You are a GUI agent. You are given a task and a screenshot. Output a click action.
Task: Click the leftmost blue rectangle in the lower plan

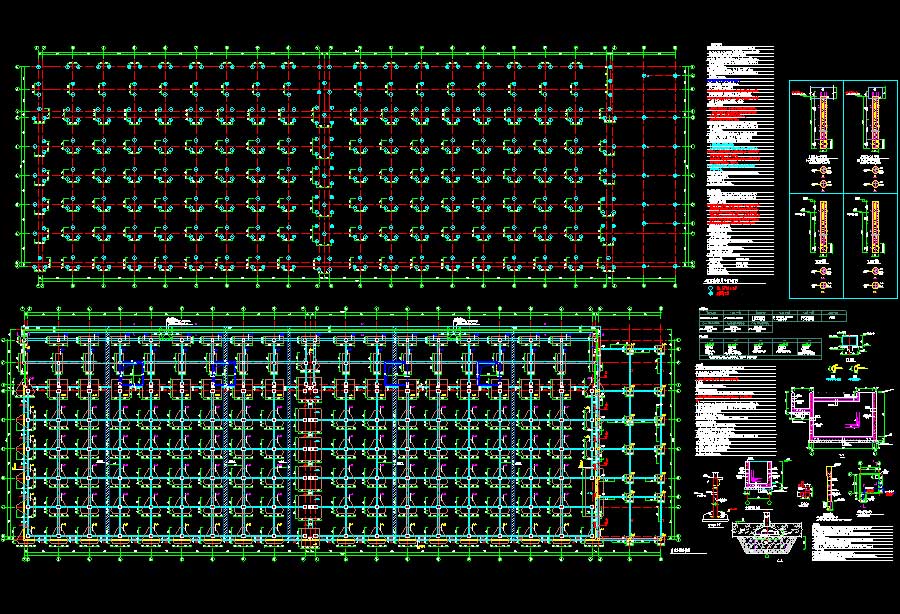coord(130,373)
